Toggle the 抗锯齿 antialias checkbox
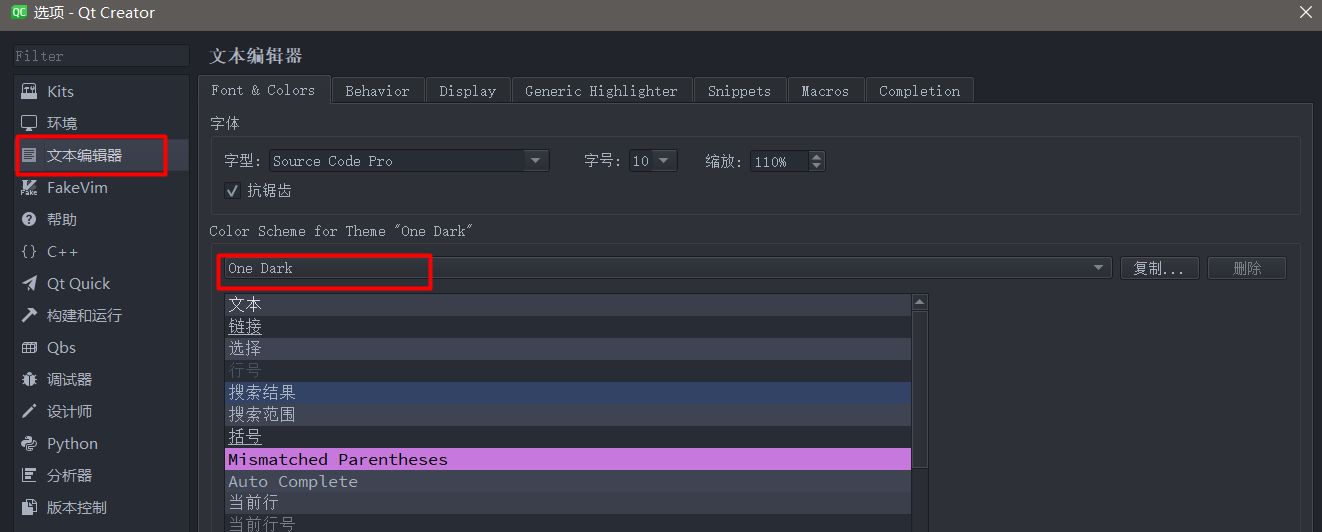The height and width of the screenshot is (532, 1322). (x=232, y=190)
